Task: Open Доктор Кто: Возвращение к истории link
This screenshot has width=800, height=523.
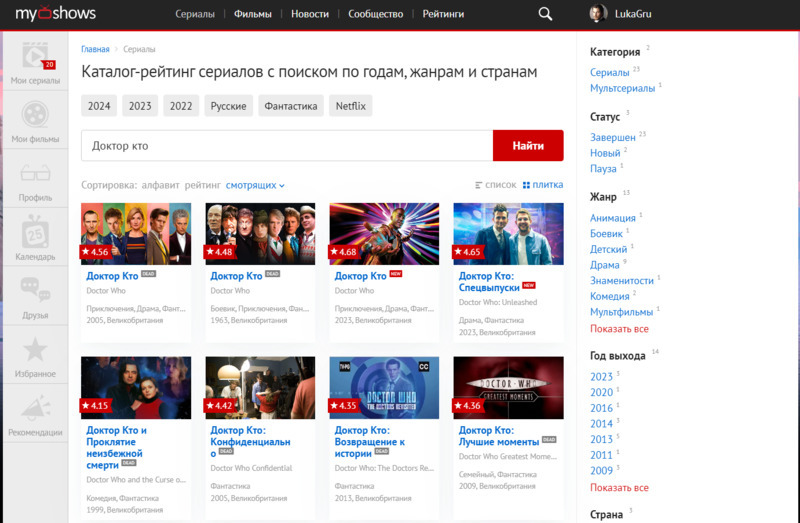Action: click(369, 442)
